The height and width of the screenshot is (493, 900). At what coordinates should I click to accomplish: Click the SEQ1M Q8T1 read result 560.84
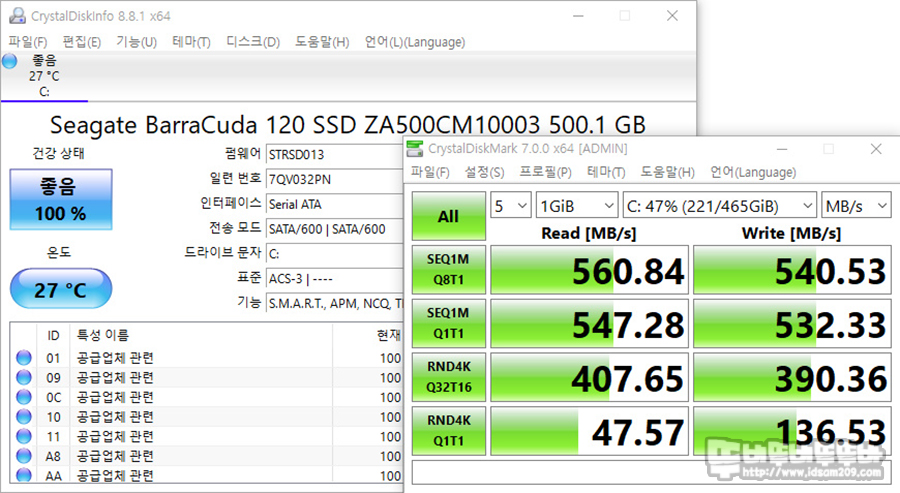tap(589, 270)
